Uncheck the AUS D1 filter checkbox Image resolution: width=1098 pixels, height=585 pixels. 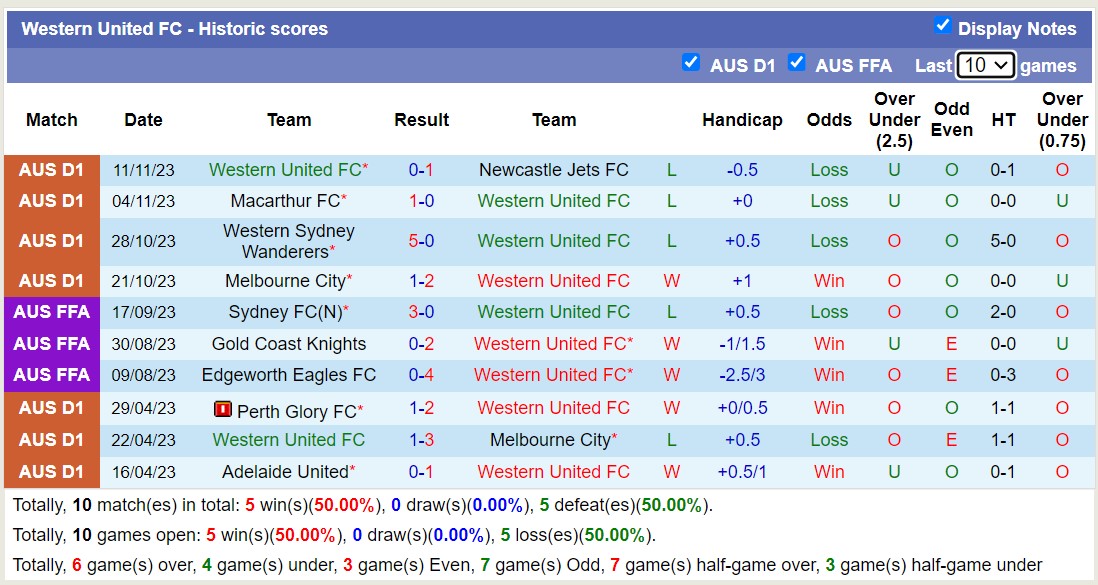point(691,62)
